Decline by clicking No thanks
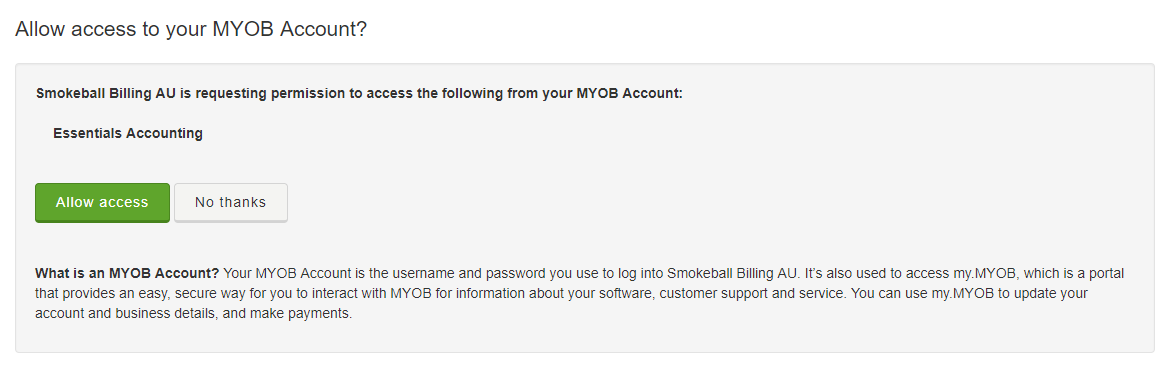Image resolution: width=1173 pixels, height=387 pixels. [x=230, y=203]
